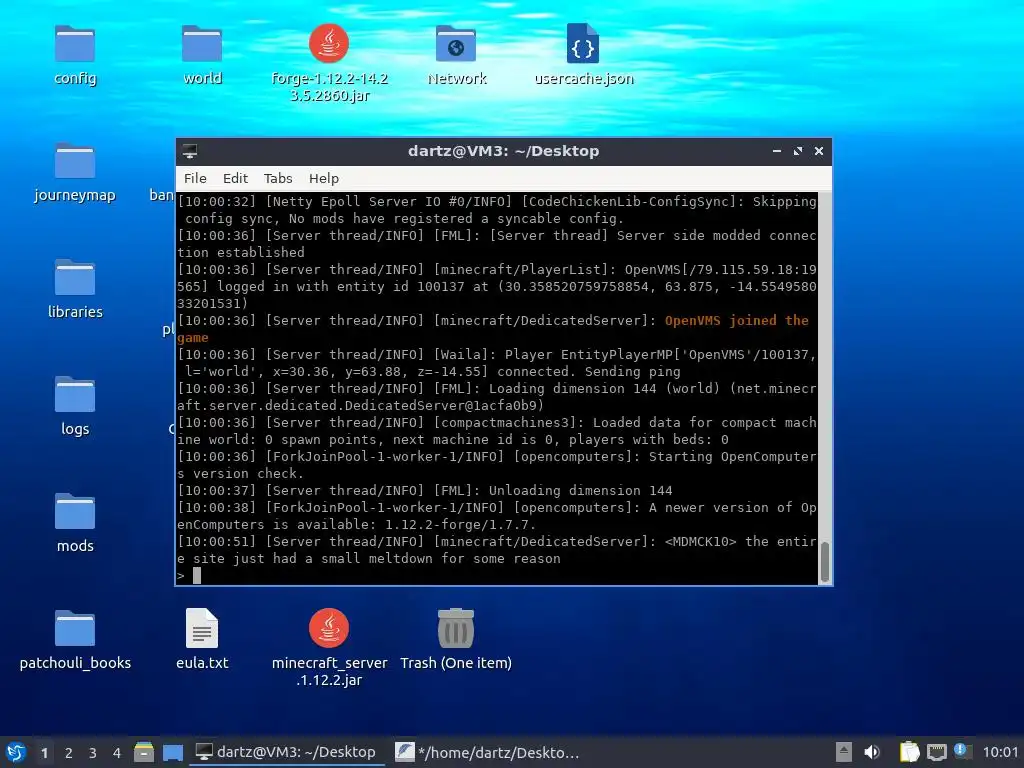Click the terminal window title bar icon
Viewport: 1024px width, 768px height.
(x=190, y=151)
